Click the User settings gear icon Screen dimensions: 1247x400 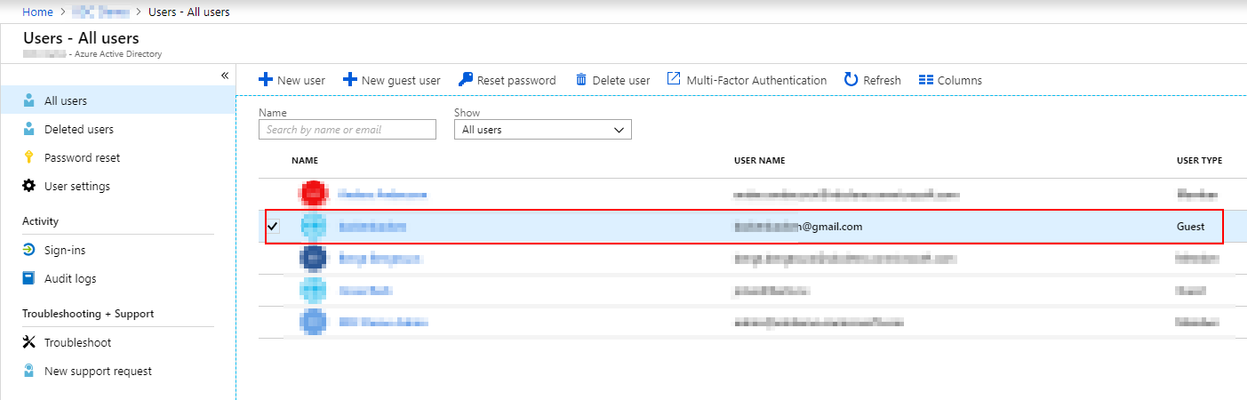point(29,186)
